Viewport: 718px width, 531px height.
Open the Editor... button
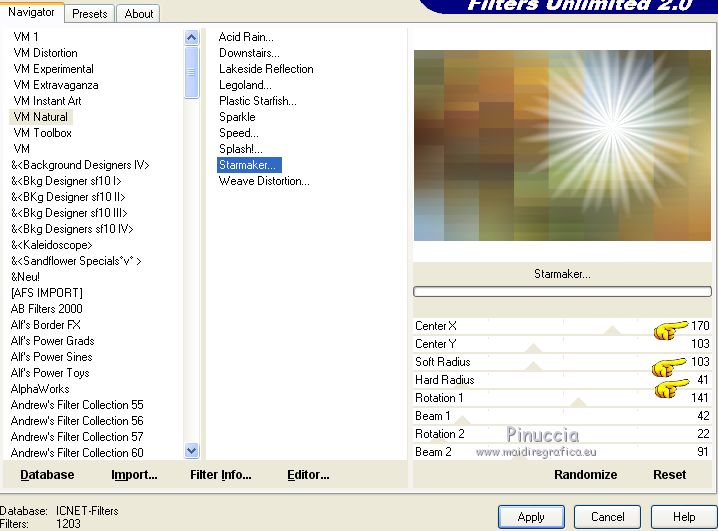click(308, 475)
